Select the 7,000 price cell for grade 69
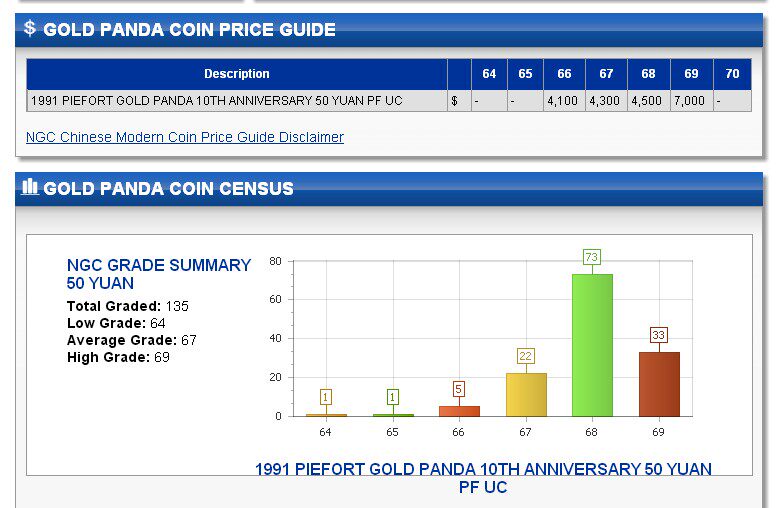778x508 pixels. click(x=690, y=101)
